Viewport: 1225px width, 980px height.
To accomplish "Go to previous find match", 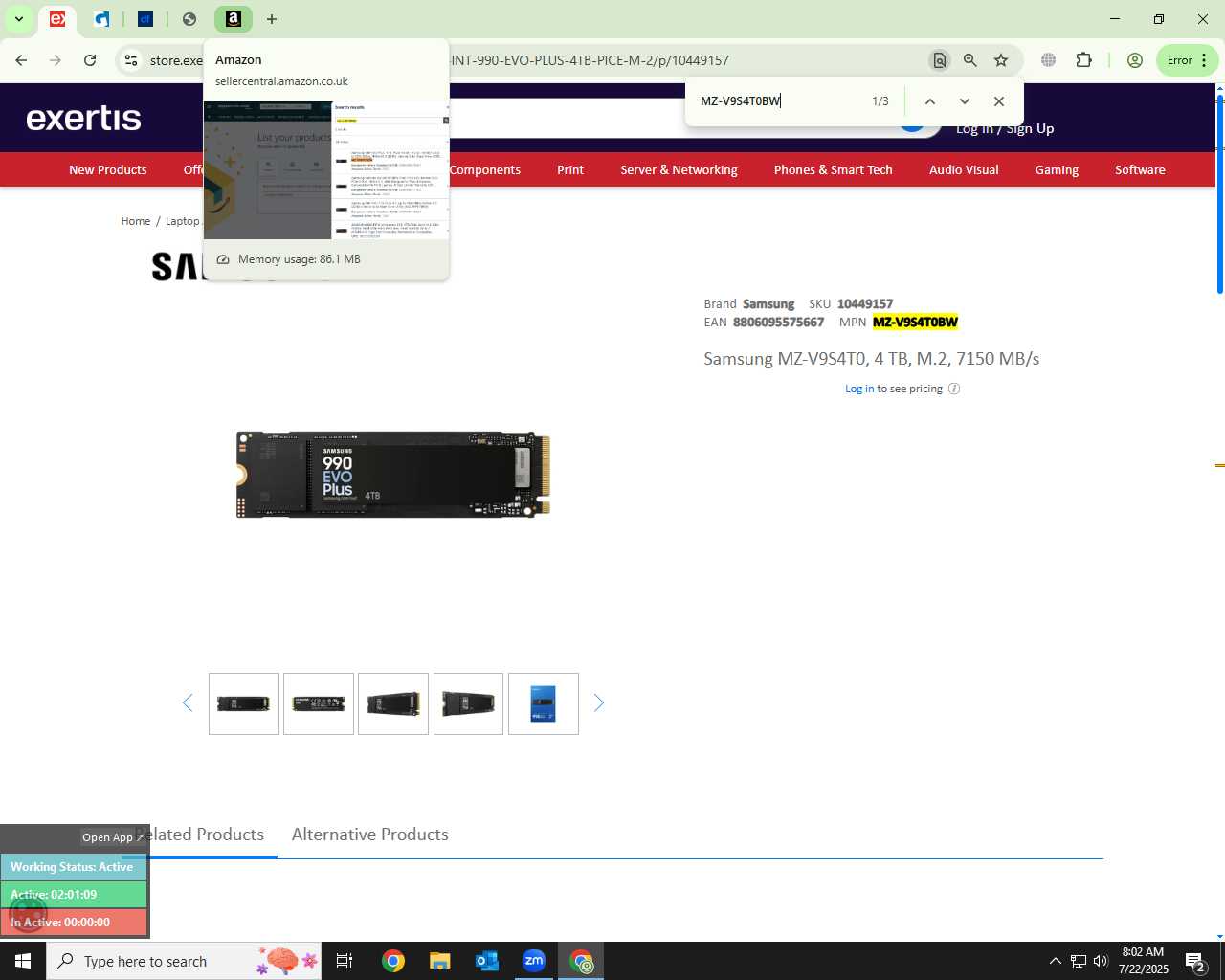I will pyautogui.click(x=930, y=101).
